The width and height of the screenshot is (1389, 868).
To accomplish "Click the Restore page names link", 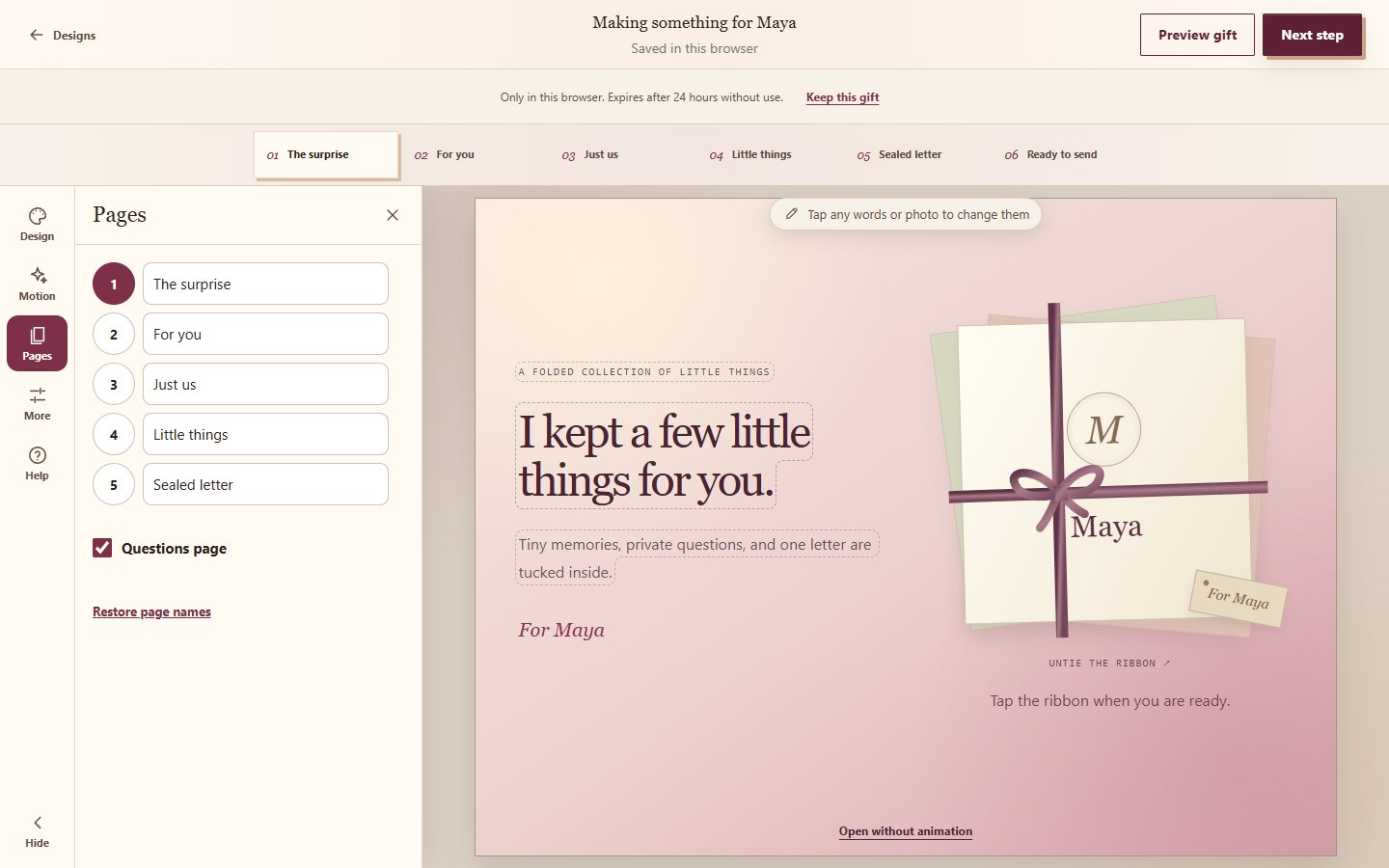I will [x=151, y=611].
